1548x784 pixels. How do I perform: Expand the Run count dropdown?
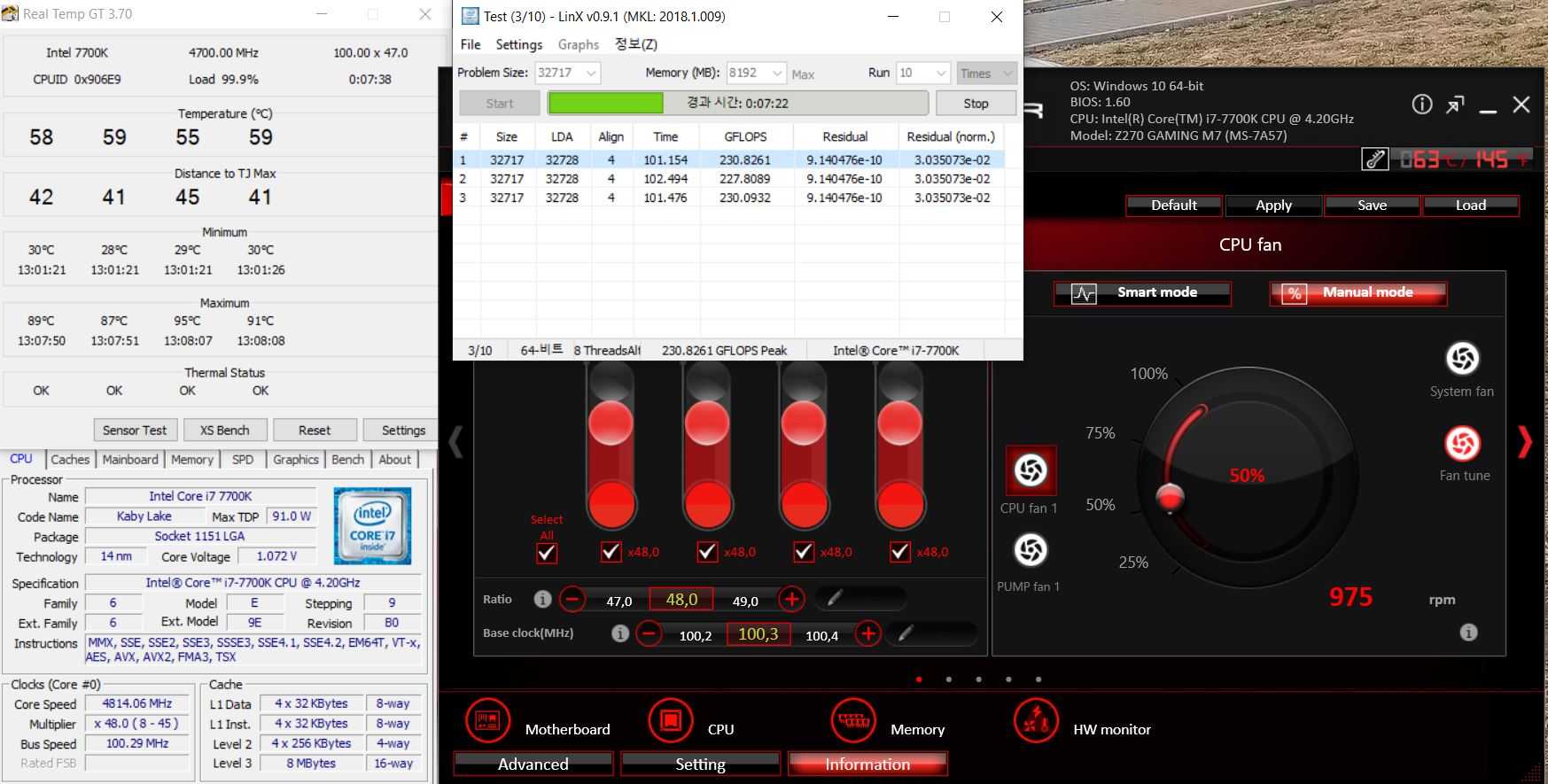(x=941, y=74)
